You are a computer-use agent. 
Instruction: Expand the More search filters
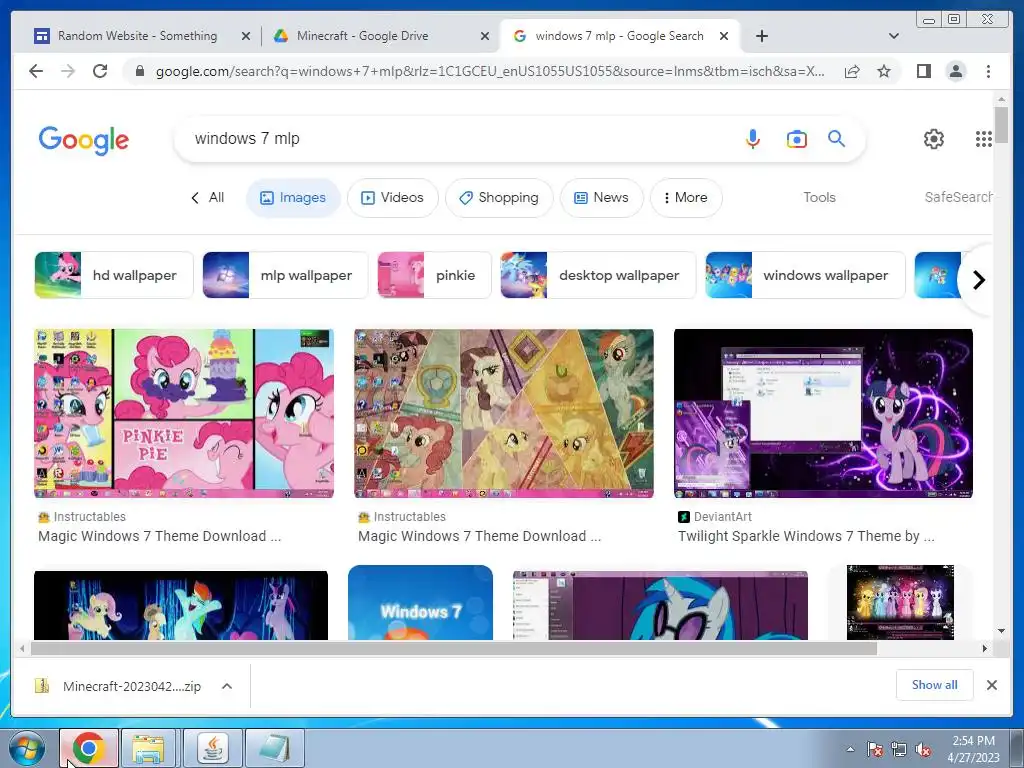point(686,197)
